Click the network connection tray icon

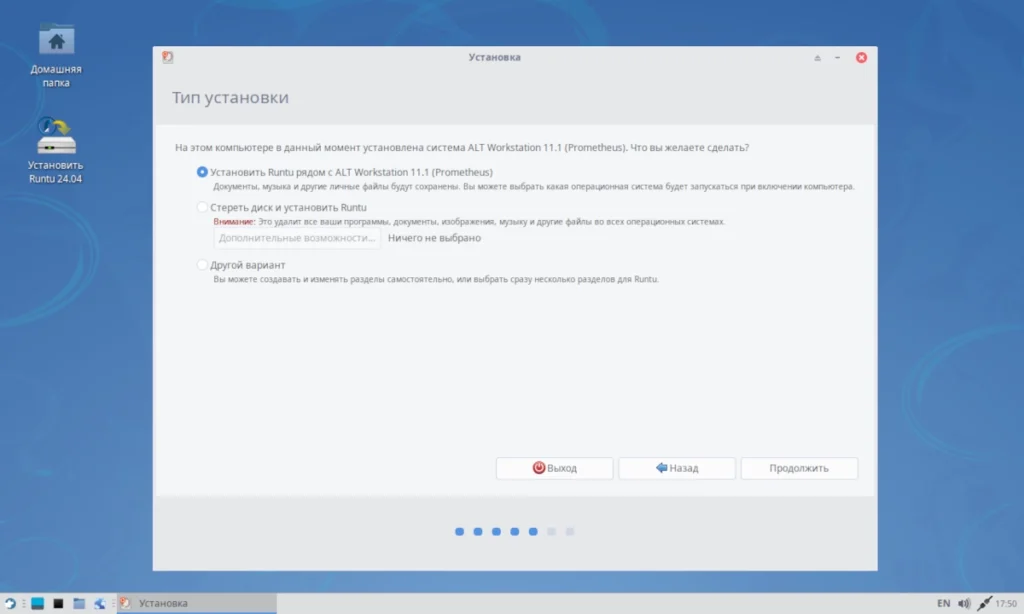[984, 604]
